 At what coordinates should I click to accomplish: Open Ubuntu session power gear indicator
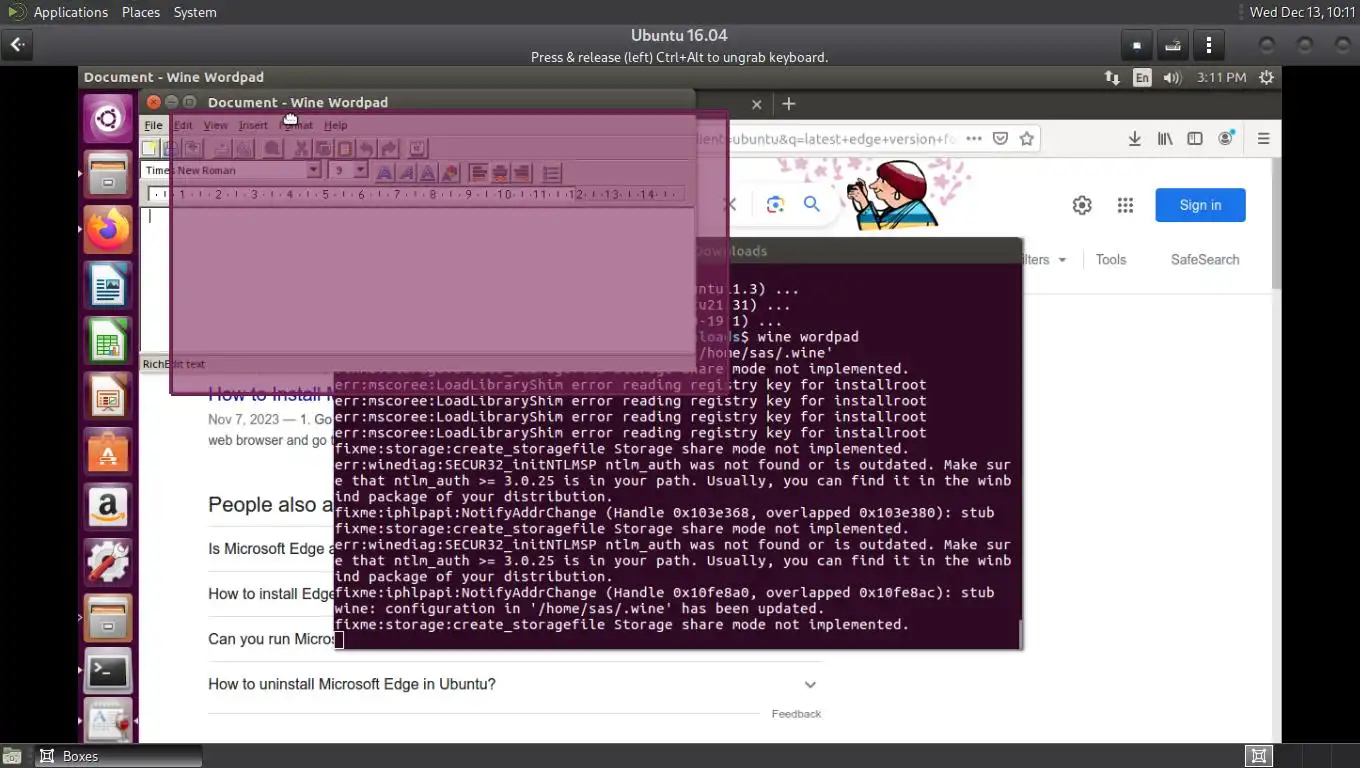click(1267, 77)
